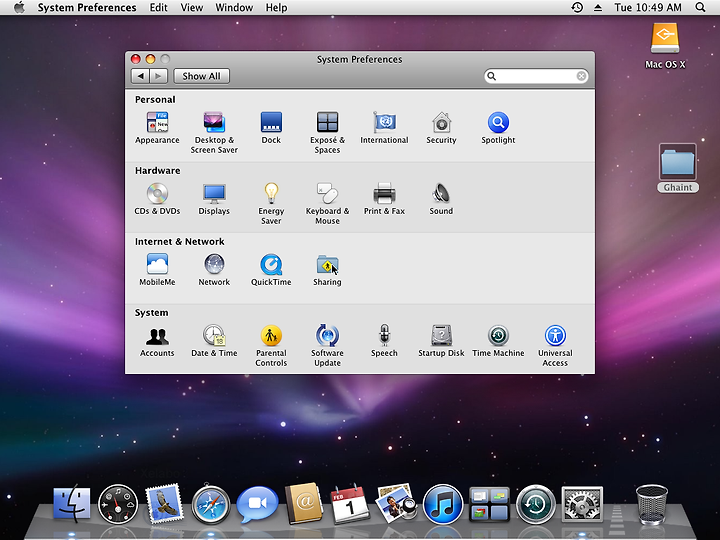Open the Accounts preference pane
The height and width of the screenshot is (540, 720).
157,341
